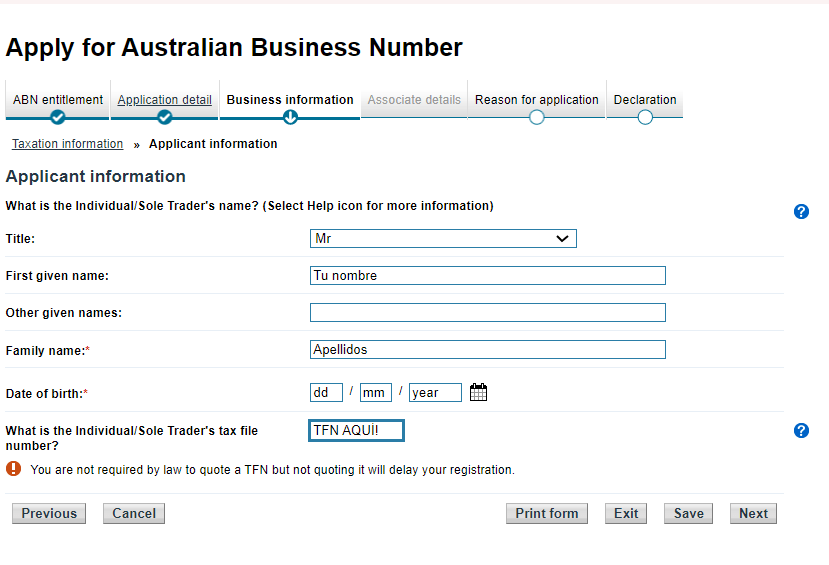Click Help icon beside tax file number

click(801, 431)
